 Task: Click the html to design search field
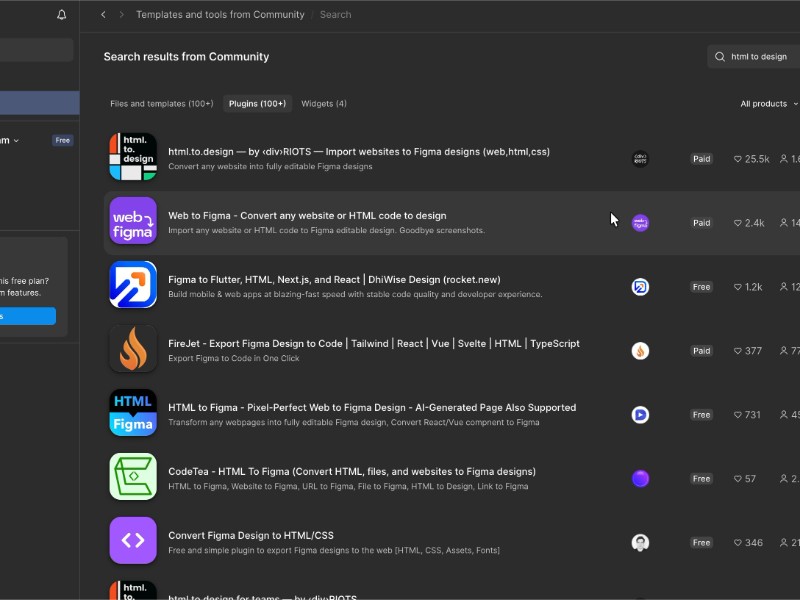click(754, 57)
